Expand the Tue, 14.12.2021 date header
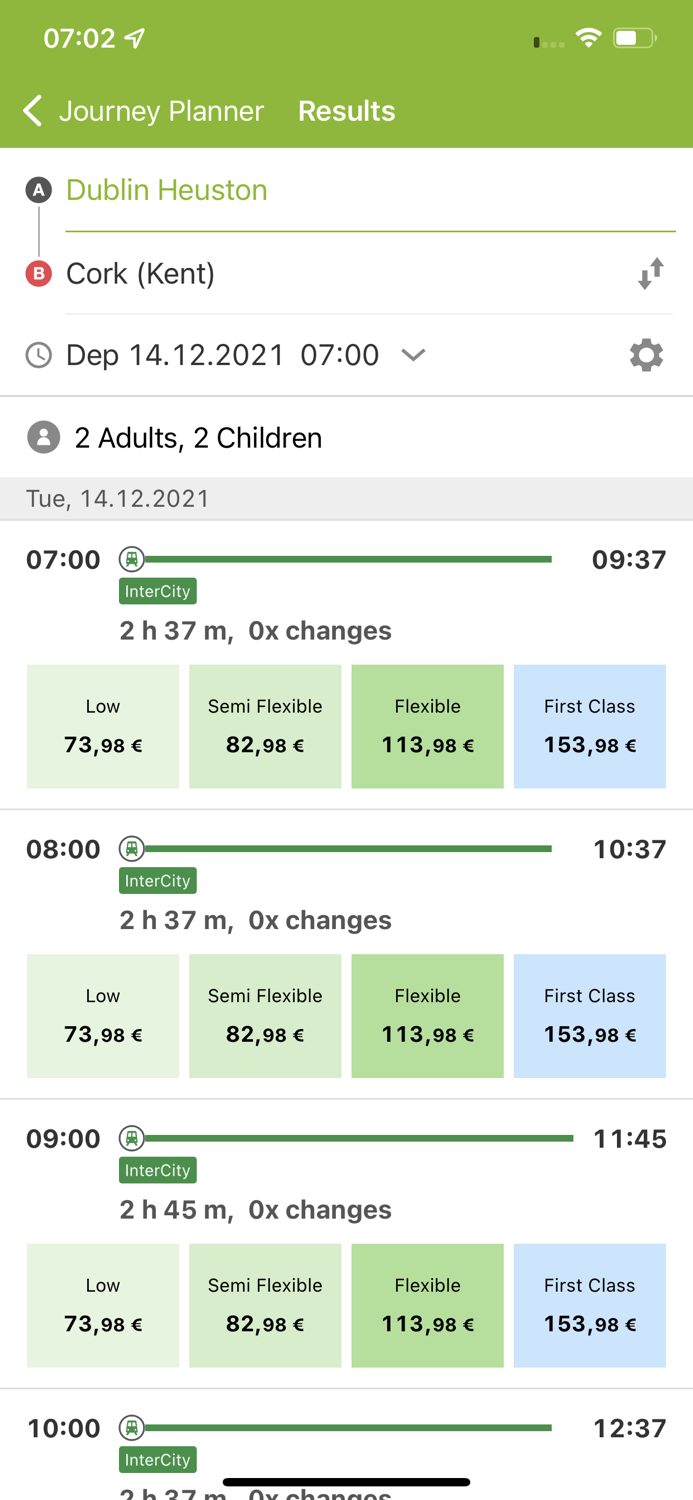Screen dimensions: 693x1500 tap(117, 498)
